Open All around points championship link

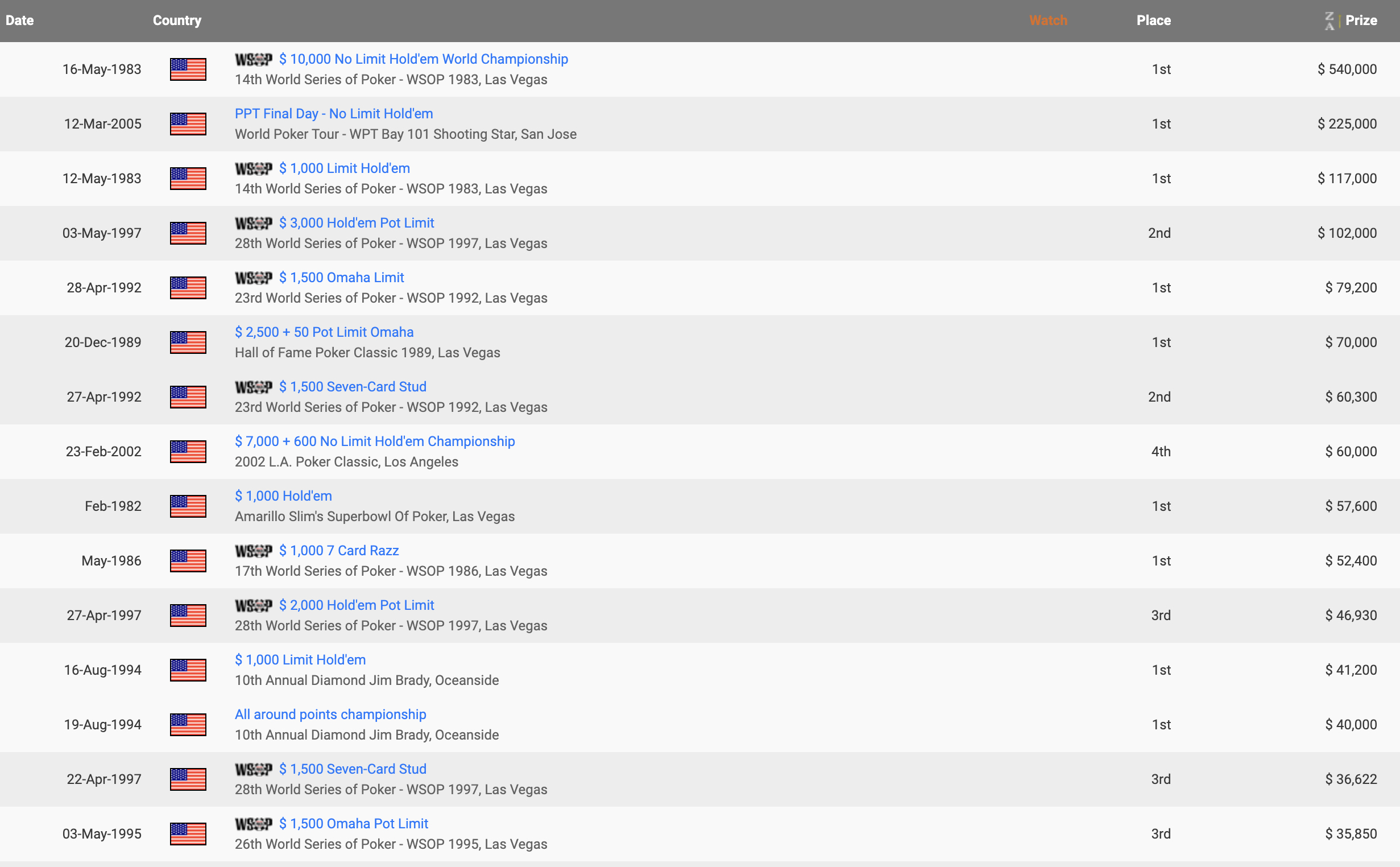[x=330, y=715]
